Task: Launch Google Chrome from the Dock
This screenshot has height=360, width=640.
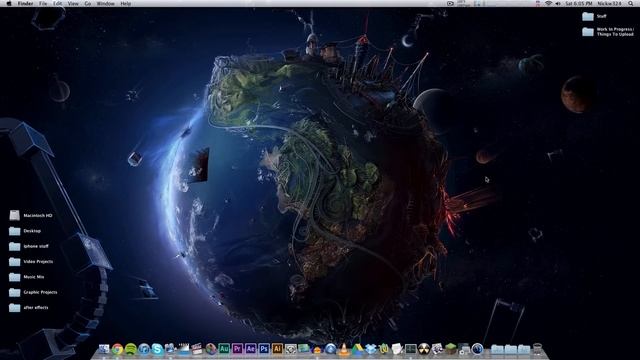Action: (x=117, y=349)
